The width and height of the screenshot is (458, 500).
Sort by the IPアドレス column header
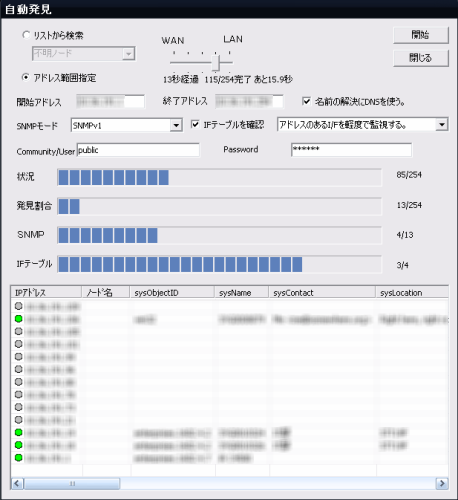(46, 292)
